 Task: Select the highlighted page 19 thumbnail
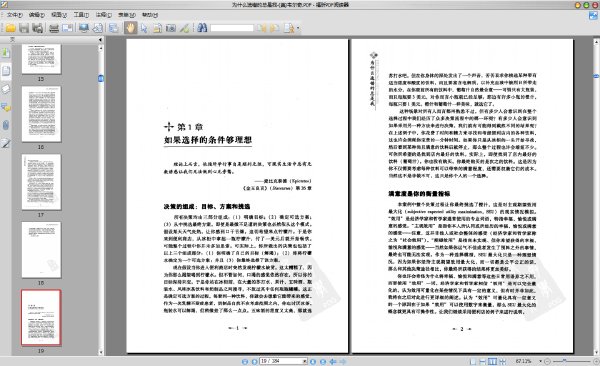[41, 318]
